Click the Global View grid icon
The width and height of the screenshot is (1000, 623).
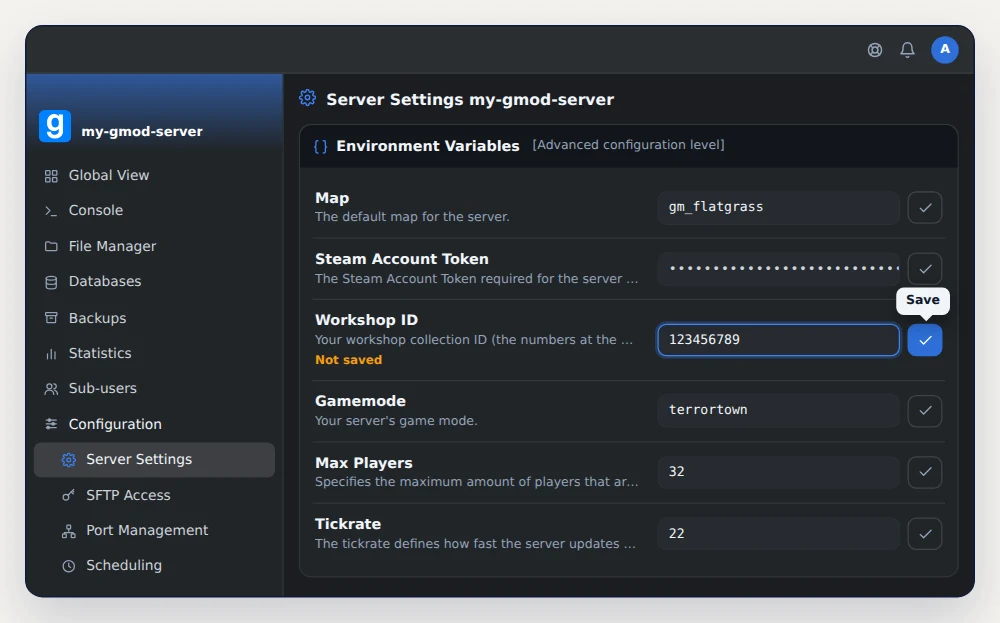pos(51,176)
